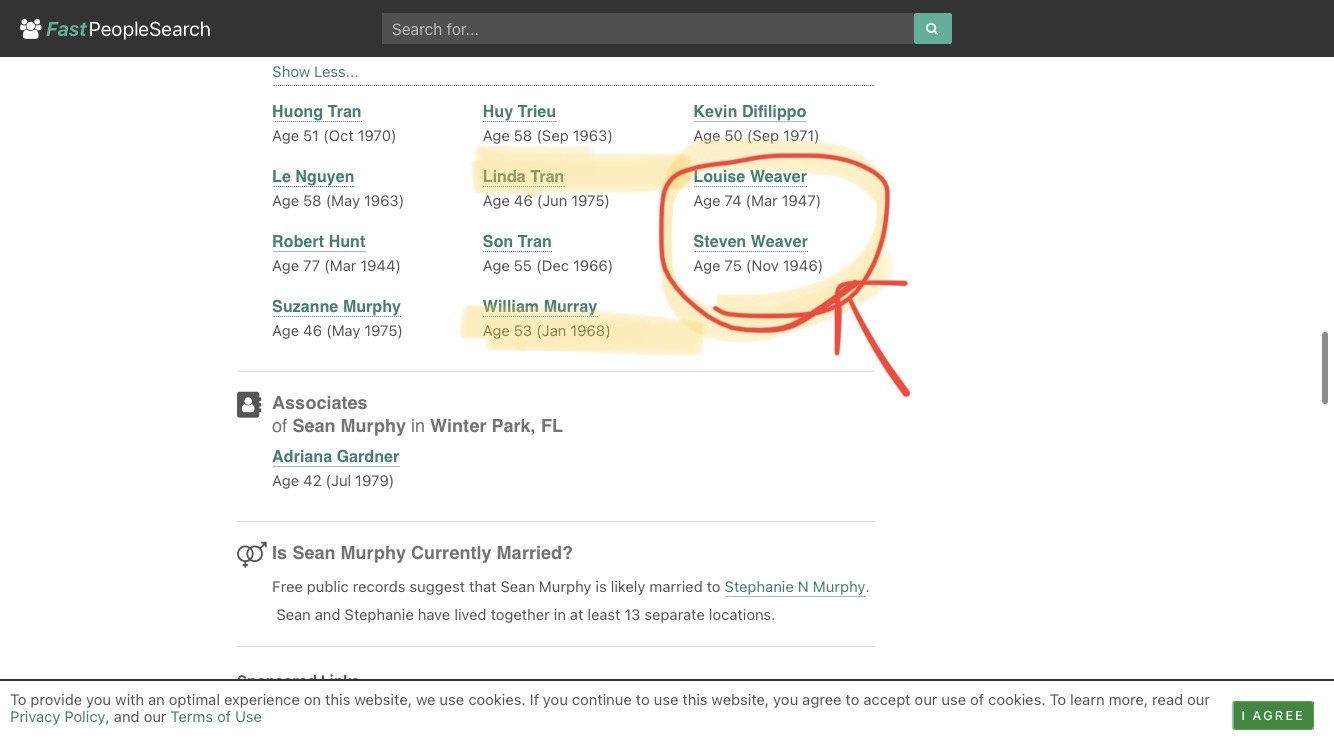Click the text Age 74 (Mar 1947)
This screenshot has height=750, width=1334.
(x=757, y=201)
